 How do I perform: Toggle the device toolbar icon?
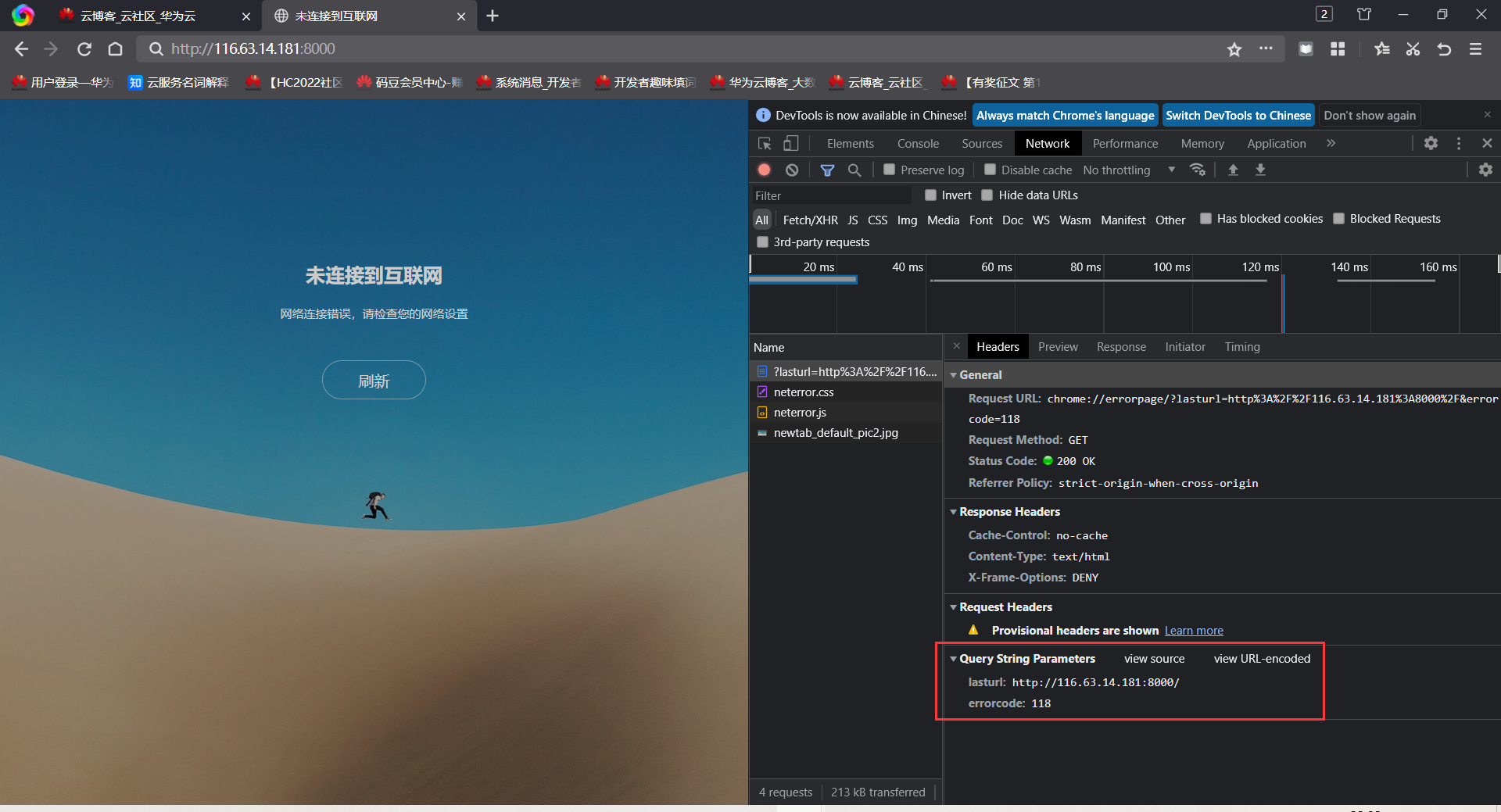791,144
